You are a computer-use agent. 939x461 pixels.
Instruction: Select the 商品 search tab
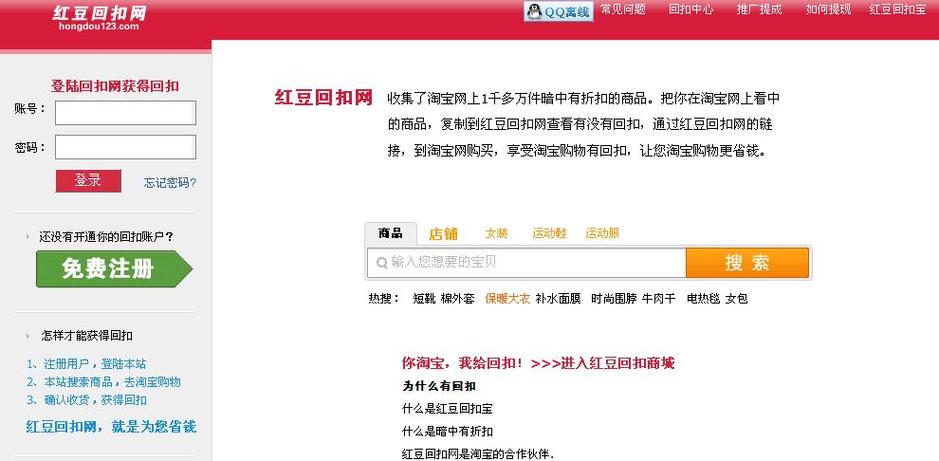[390, 233]
